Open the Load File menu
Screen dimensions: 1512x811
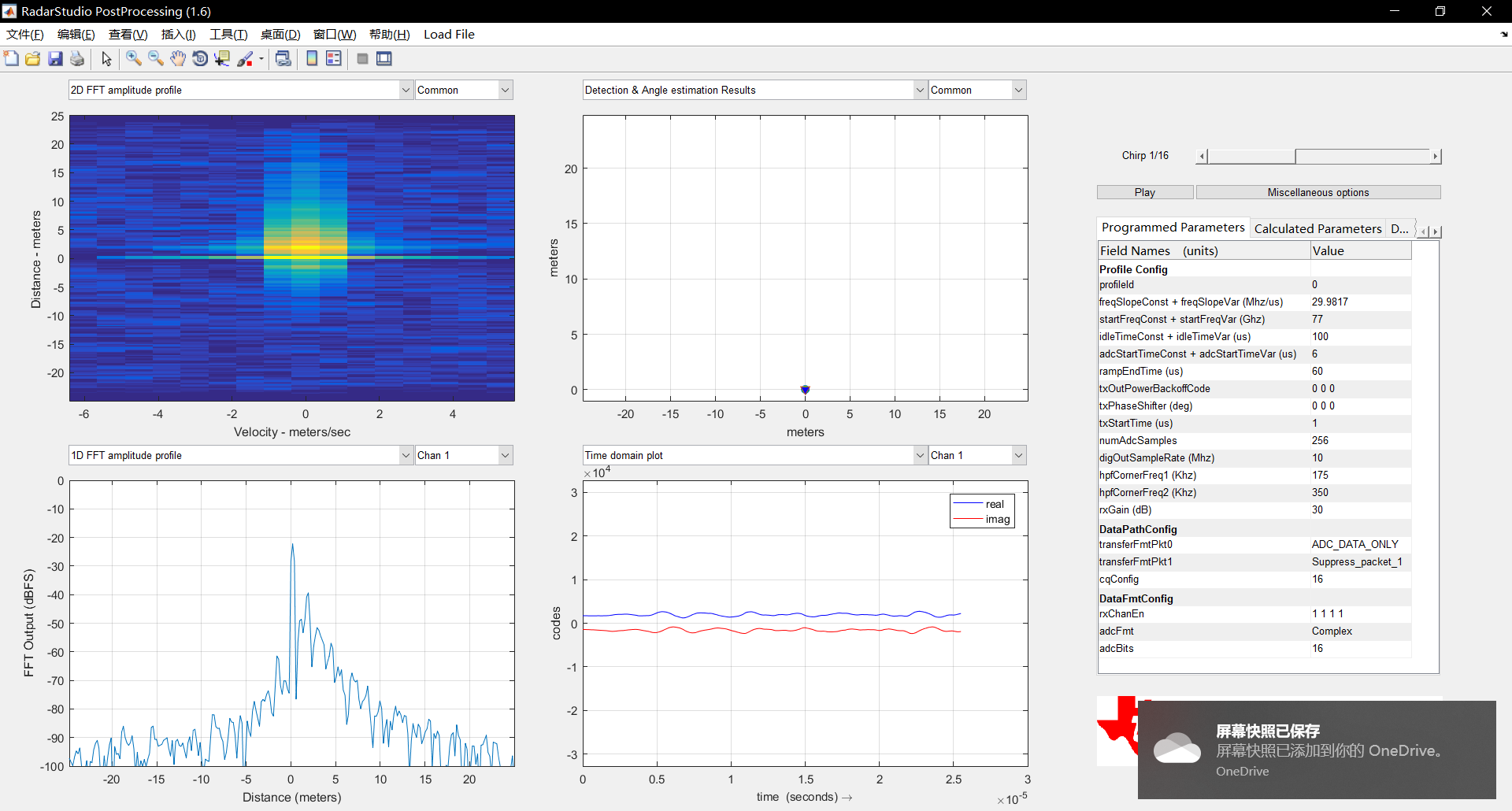449,34
